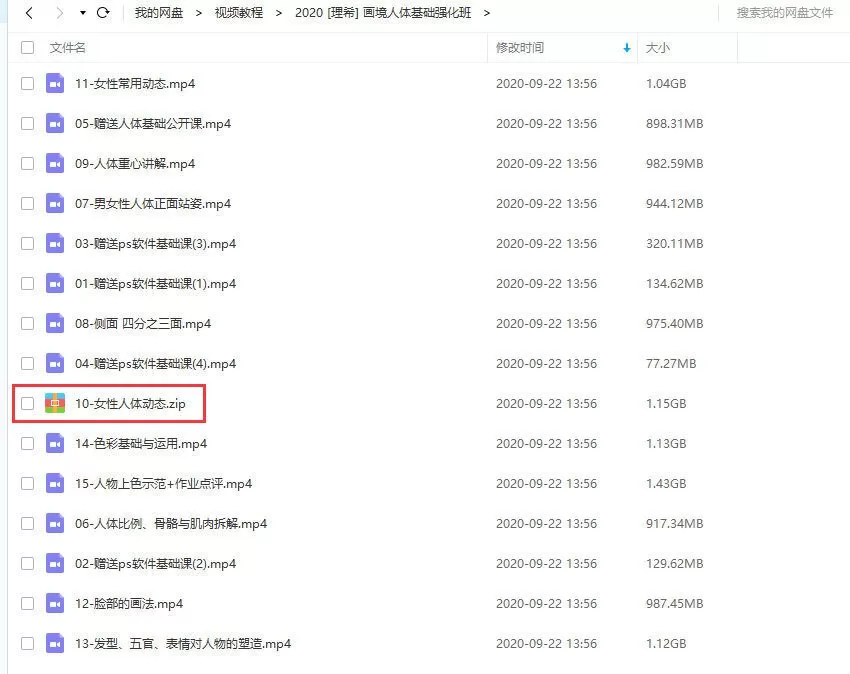Click video icon of 11-女性常用动态.mp4

click(x=55, y=84)
